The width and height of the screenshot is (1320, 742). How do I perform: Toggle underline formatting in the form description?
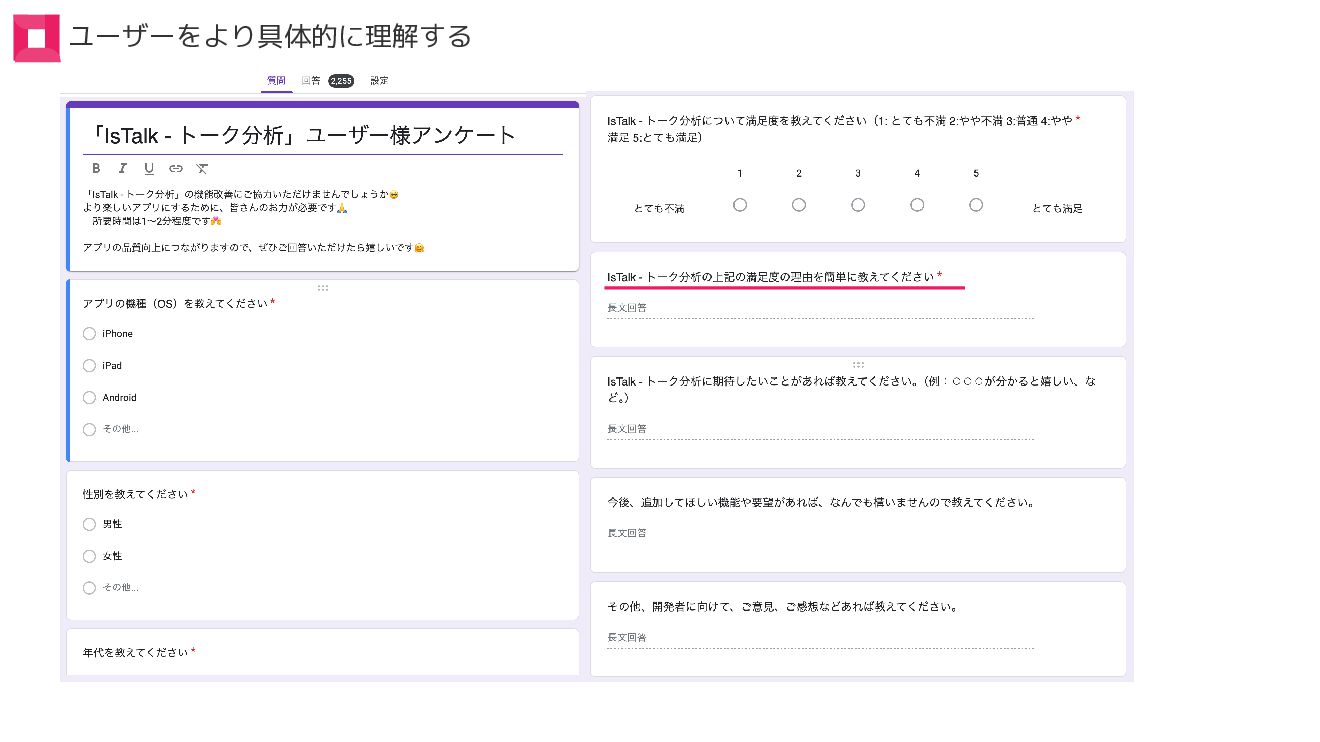pos(149,169)
